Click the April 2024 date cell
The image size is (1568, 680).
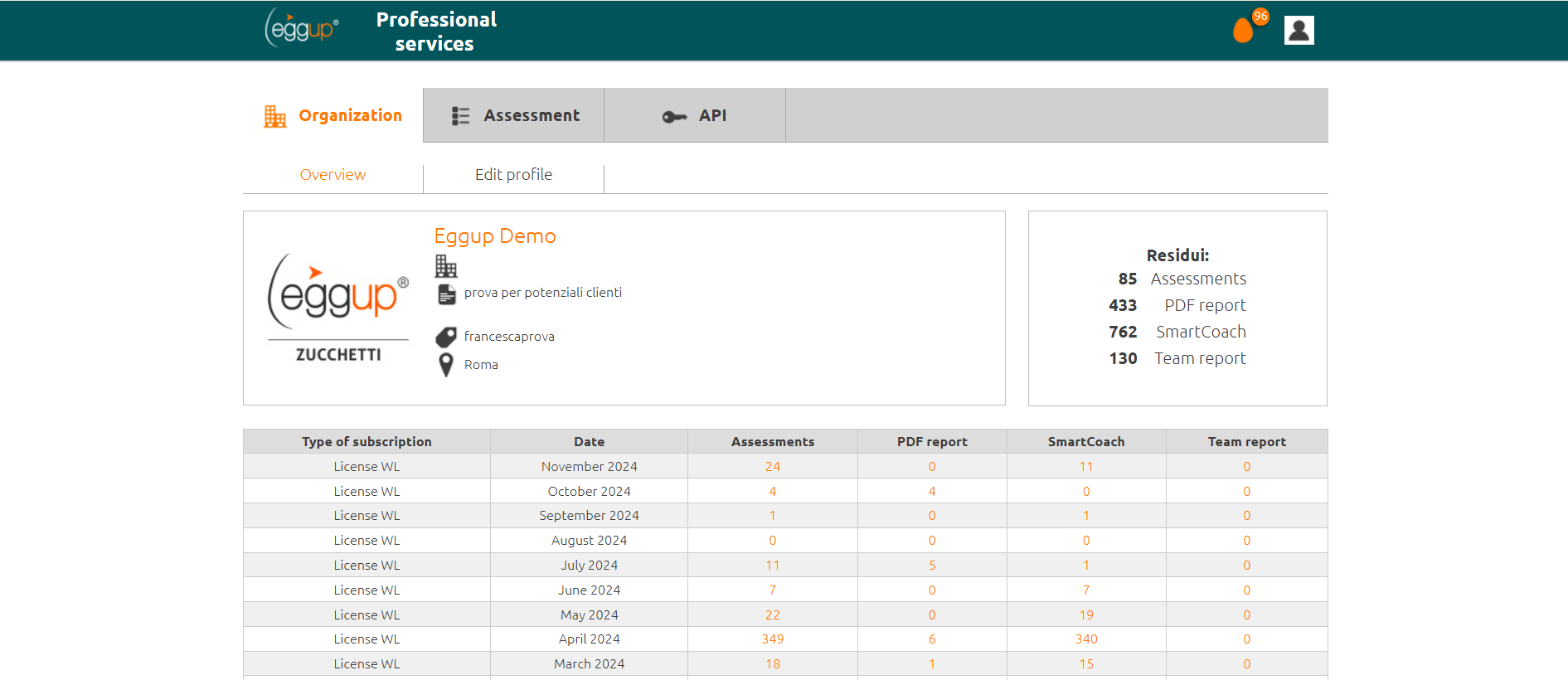(x=590, y=639)
